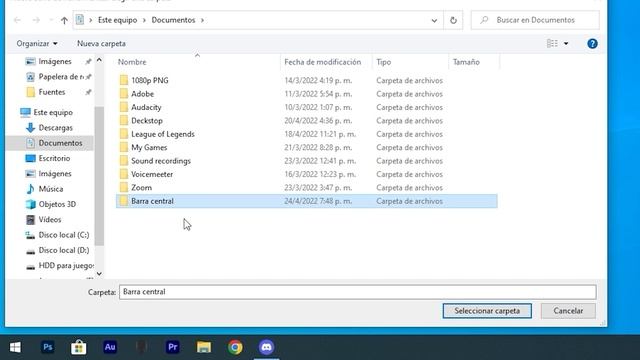The width and height of the screenshot is (640, 360).
Task: Sort by Tipo column header
Action: 384,62
